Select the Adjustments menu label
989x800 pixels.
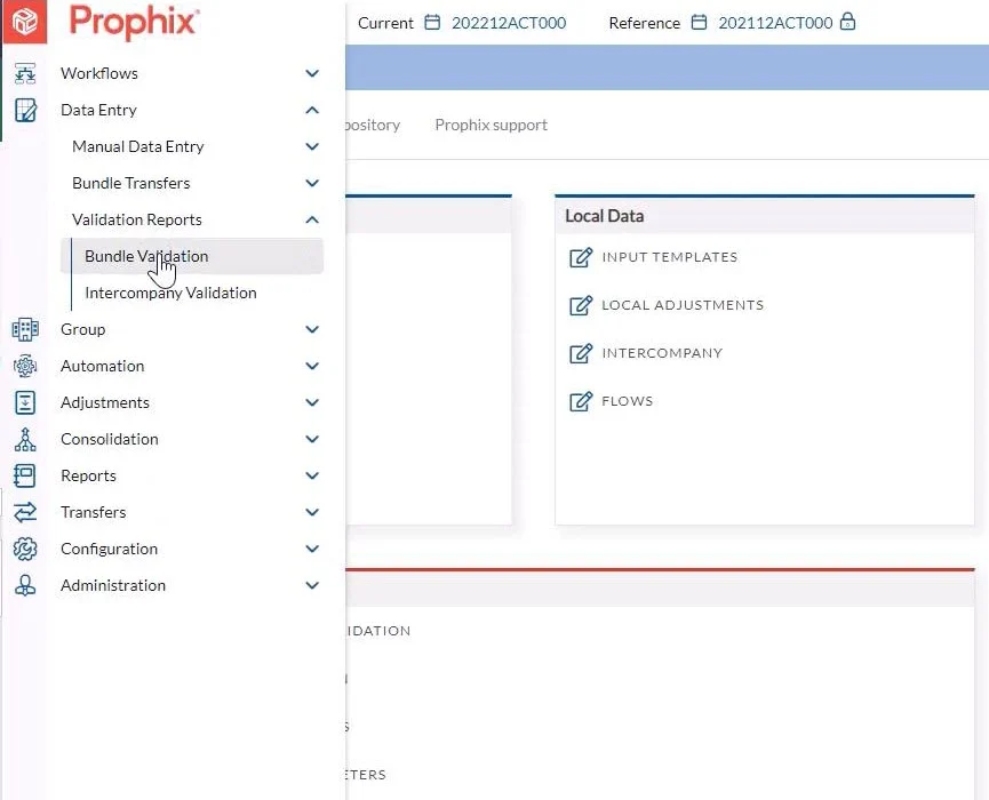(105, 403)
